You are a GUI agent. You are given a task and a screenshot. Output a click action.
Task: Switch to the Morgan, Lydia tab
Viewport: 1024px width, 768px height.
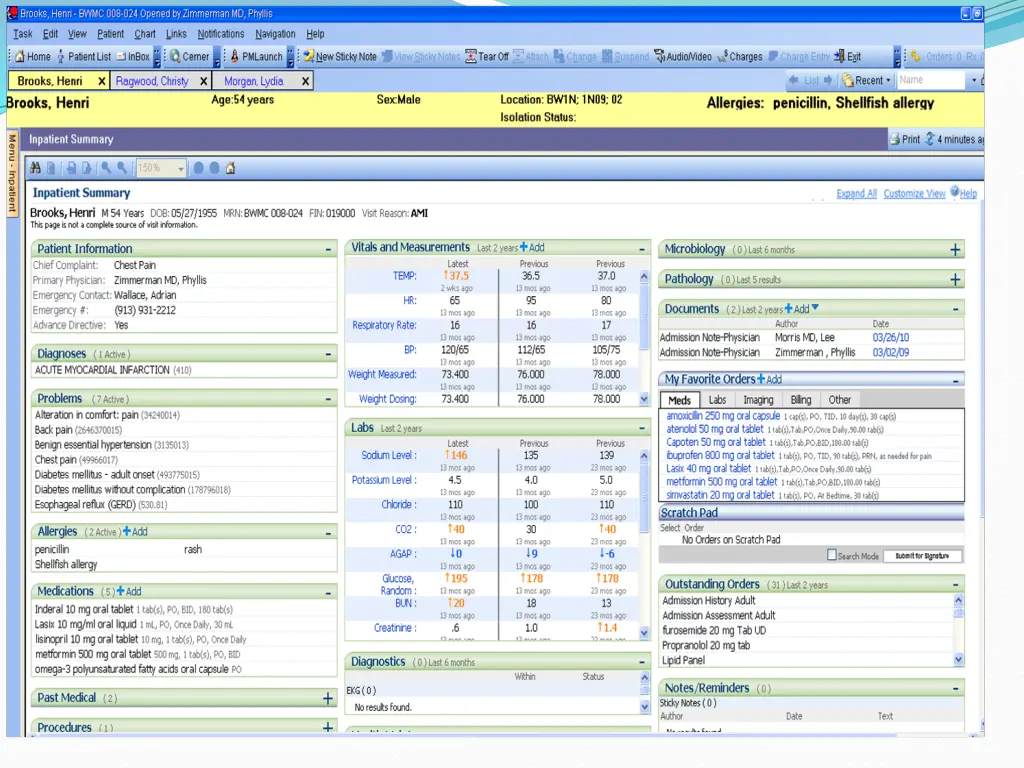(x=253, y=81)
